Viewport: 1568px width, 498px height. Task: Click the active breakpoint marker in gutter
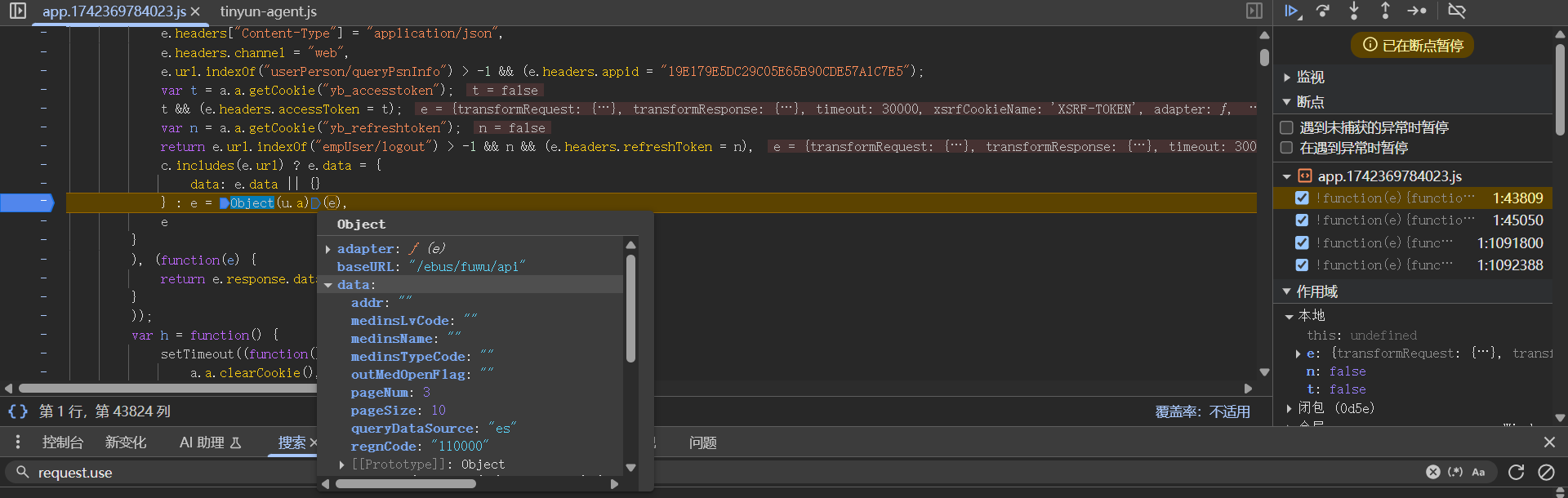pos(27,202)
